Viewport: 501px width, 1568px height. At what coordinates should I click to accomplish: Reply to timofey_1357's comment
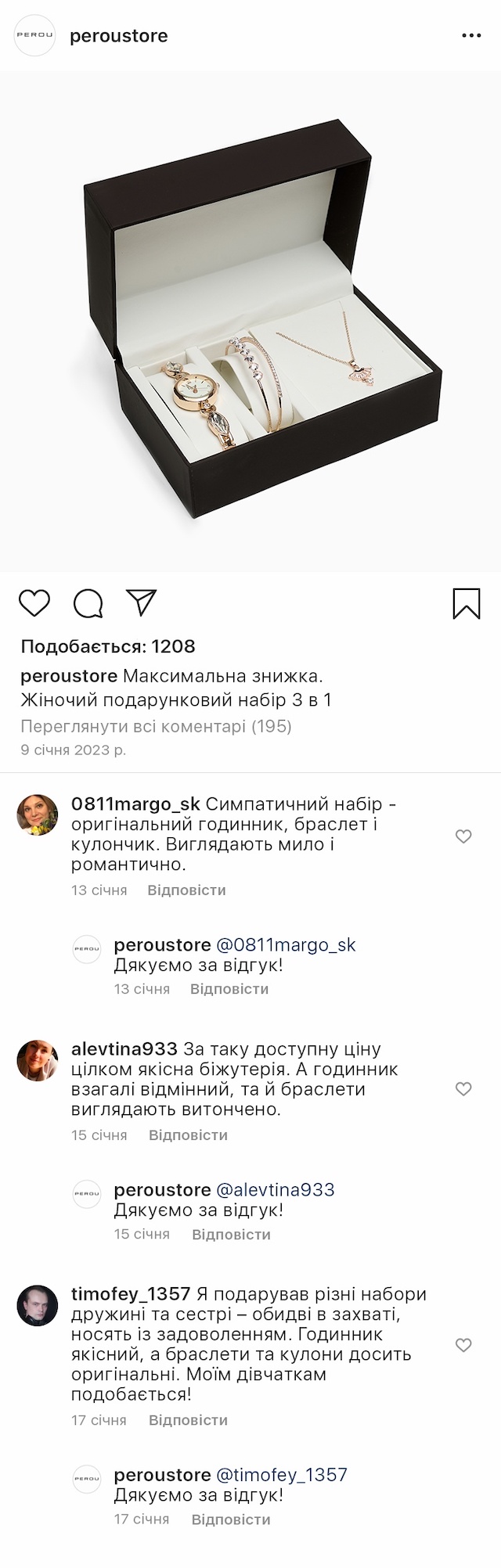(x=188, y=1420)
